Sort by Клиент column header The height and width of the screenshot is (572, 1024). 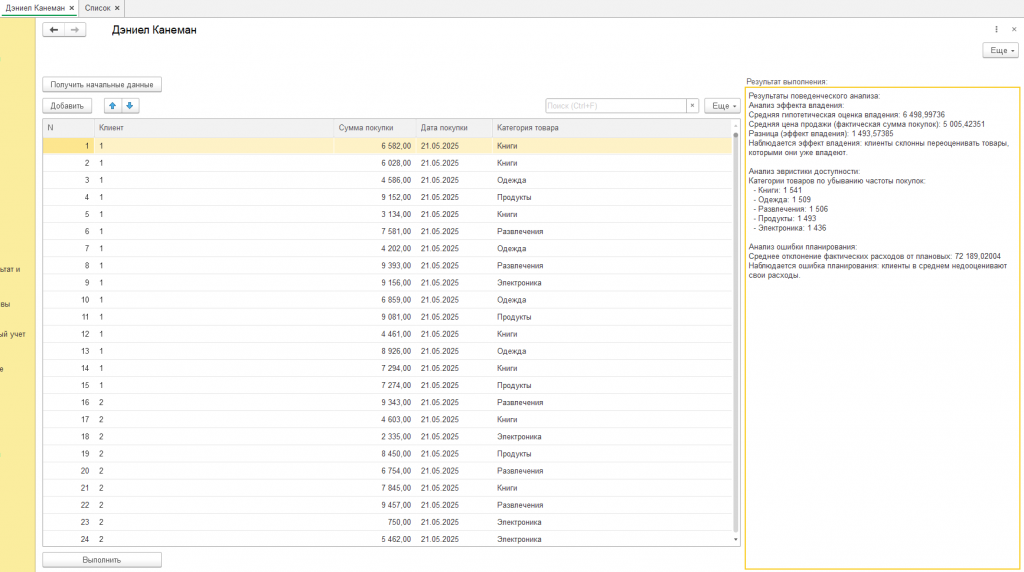pyautogui.click(x=214, y=128)
